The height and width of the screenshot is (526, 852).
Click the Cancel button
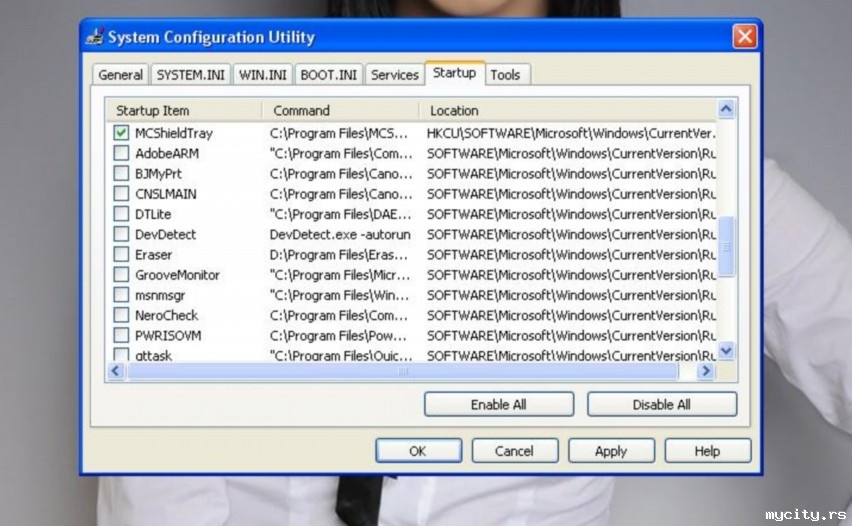[x=515, y=451]
